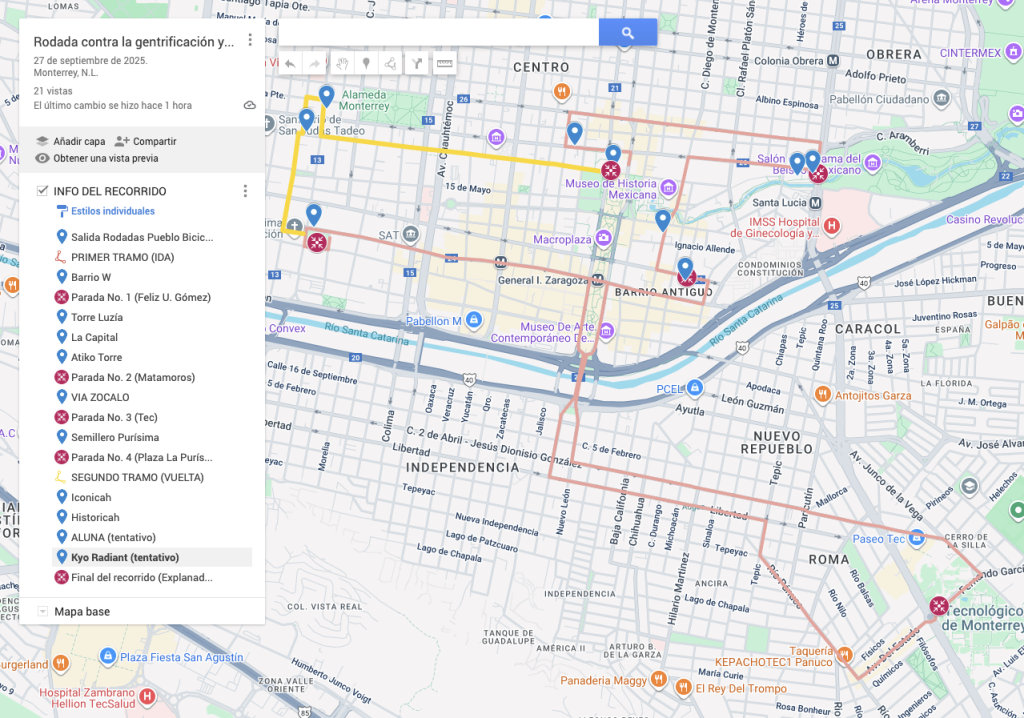The width and height of the screenshot is (1024, 718).
Task: Select the measure distances ruler tool
Action: tap(444, 64)
